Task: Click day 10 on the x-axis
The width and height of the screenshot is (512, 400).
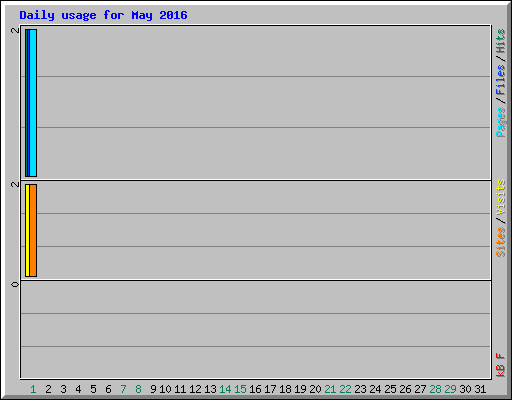Action: [165, 389]
